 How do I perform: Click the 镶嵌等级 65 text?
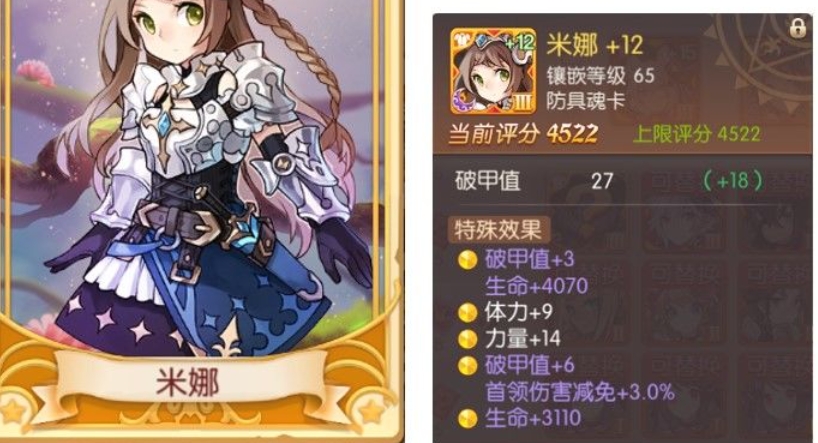pyautogui.click(x=600, y=76)
